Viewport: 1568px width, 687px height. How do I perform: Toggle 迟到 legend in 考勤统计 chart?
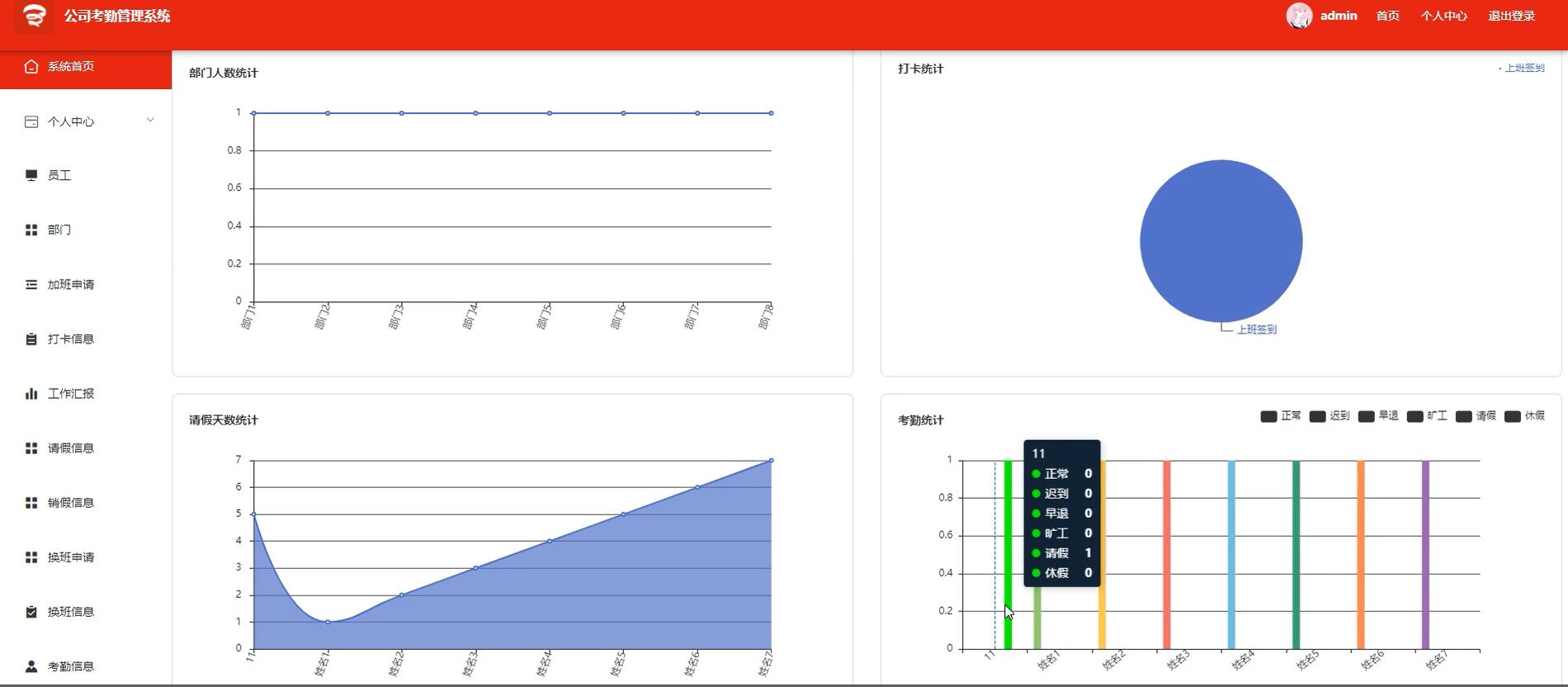(1329, 416)
